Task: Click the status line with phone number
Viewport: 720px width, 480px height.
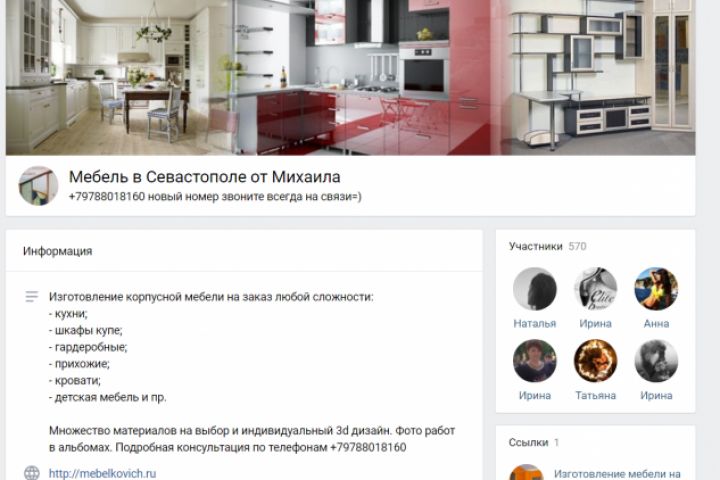Action: [x=215, y=197]
